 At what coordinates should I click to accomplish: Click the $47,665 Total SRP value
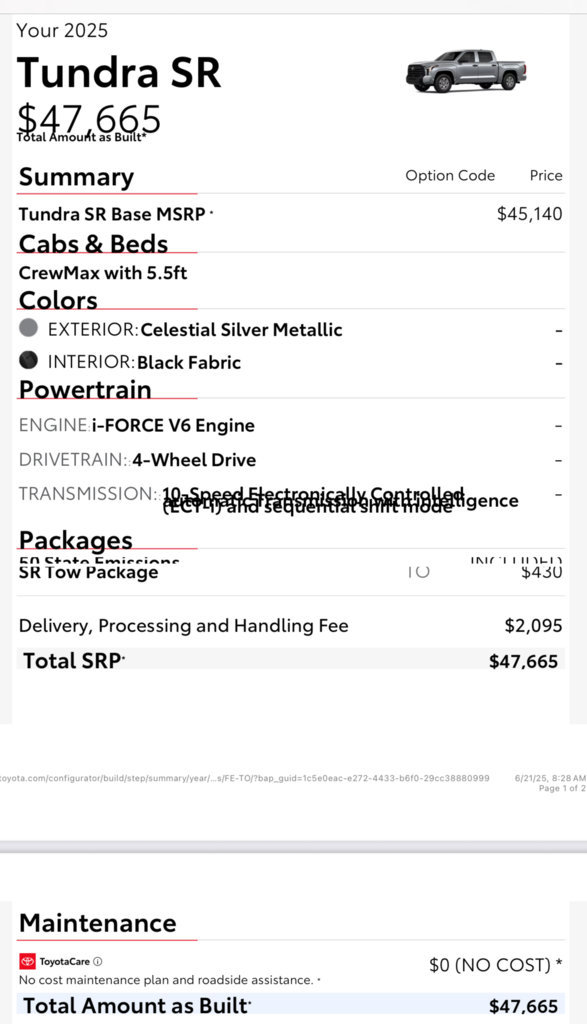pyautogui.click(x=523, y=662)
